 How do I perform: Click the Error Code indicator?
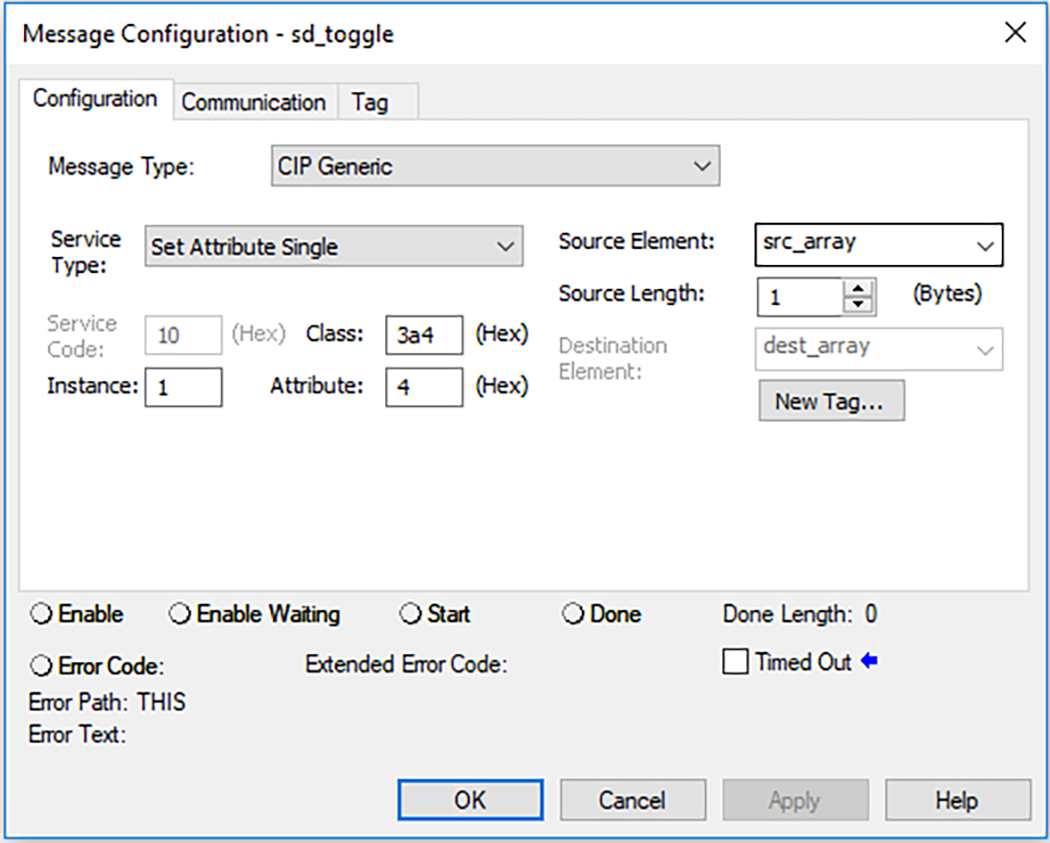tap(43, 665)
